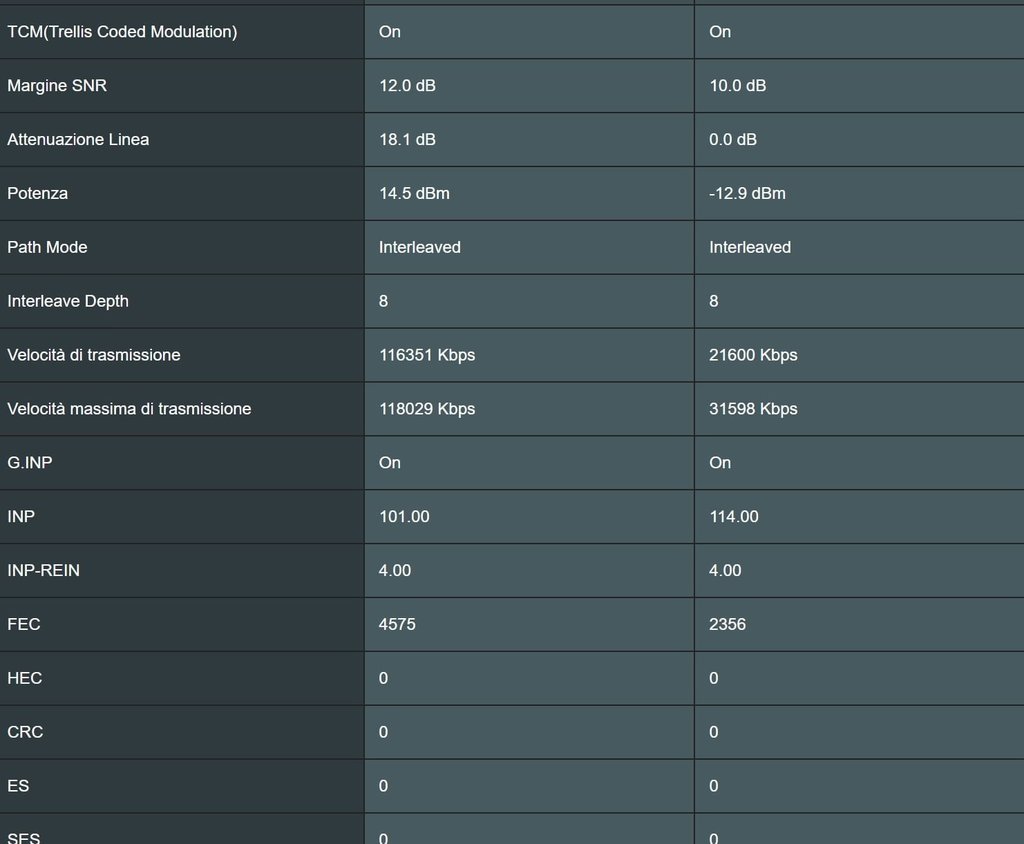Click the 'Interleave Depth' label
Image resolution: width=1024 pixels, height=844 pixels.
coord(68,301)
